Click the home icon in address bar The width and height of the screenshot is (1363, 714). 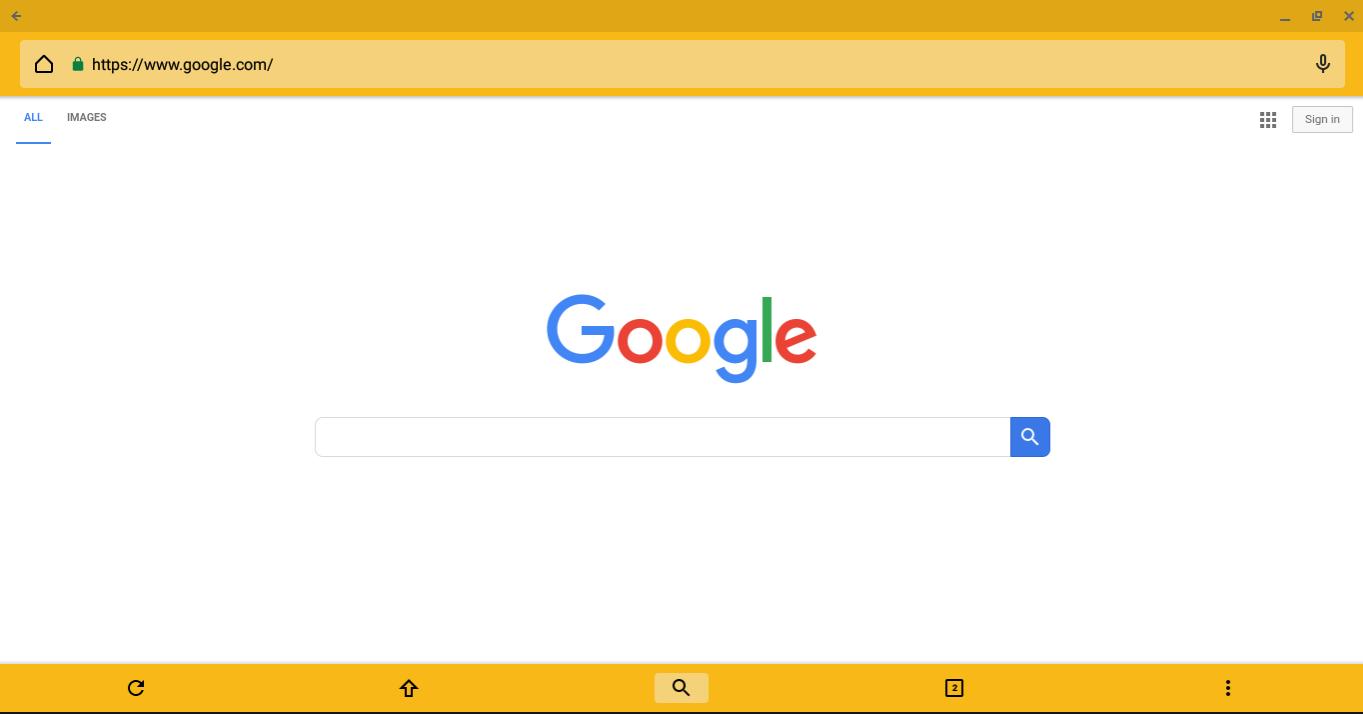click(44, 64)
